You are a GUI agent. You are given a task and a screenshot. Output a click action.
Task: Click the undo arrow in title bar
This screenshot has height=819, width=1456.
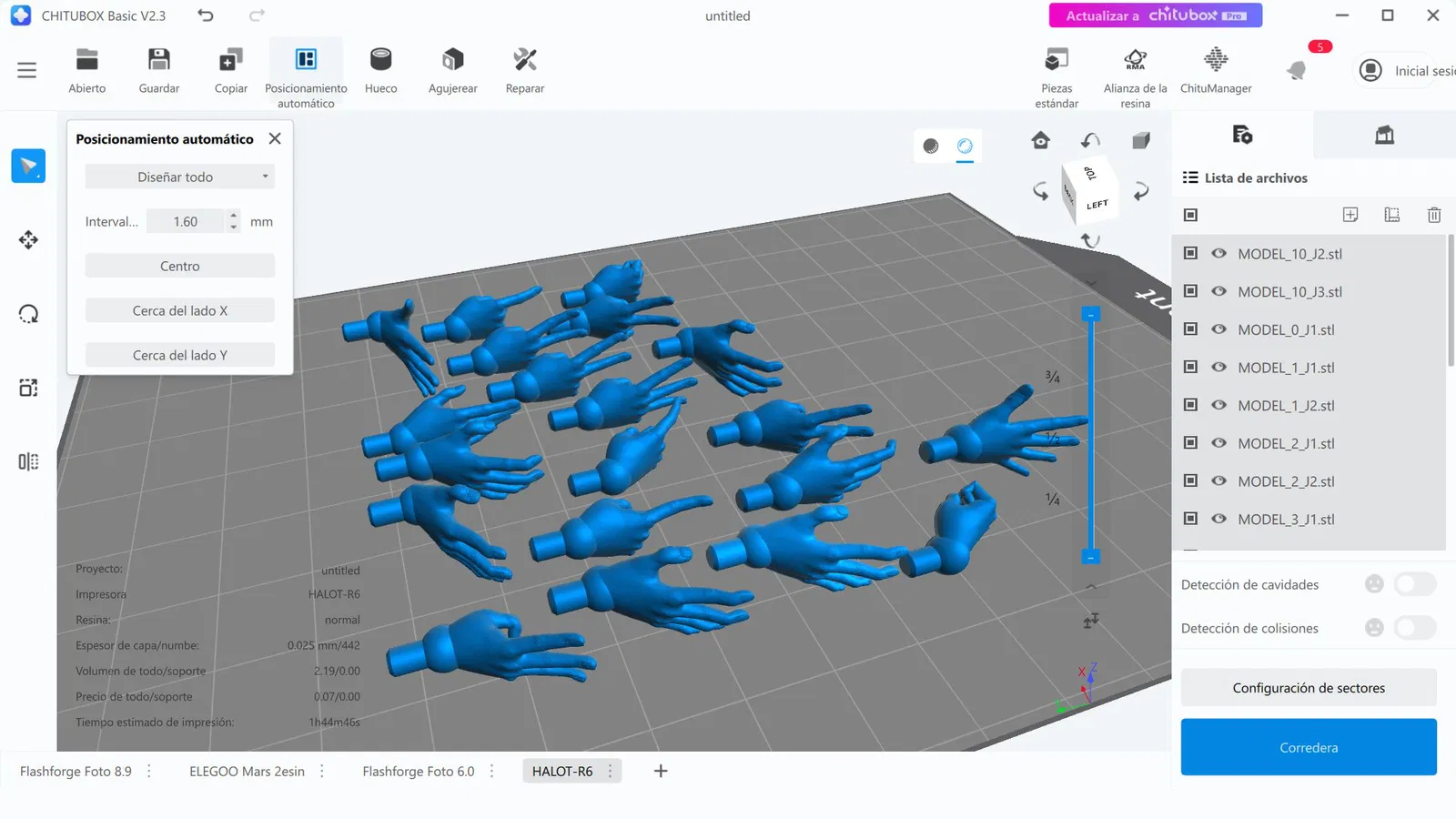(x=206, y=15)
